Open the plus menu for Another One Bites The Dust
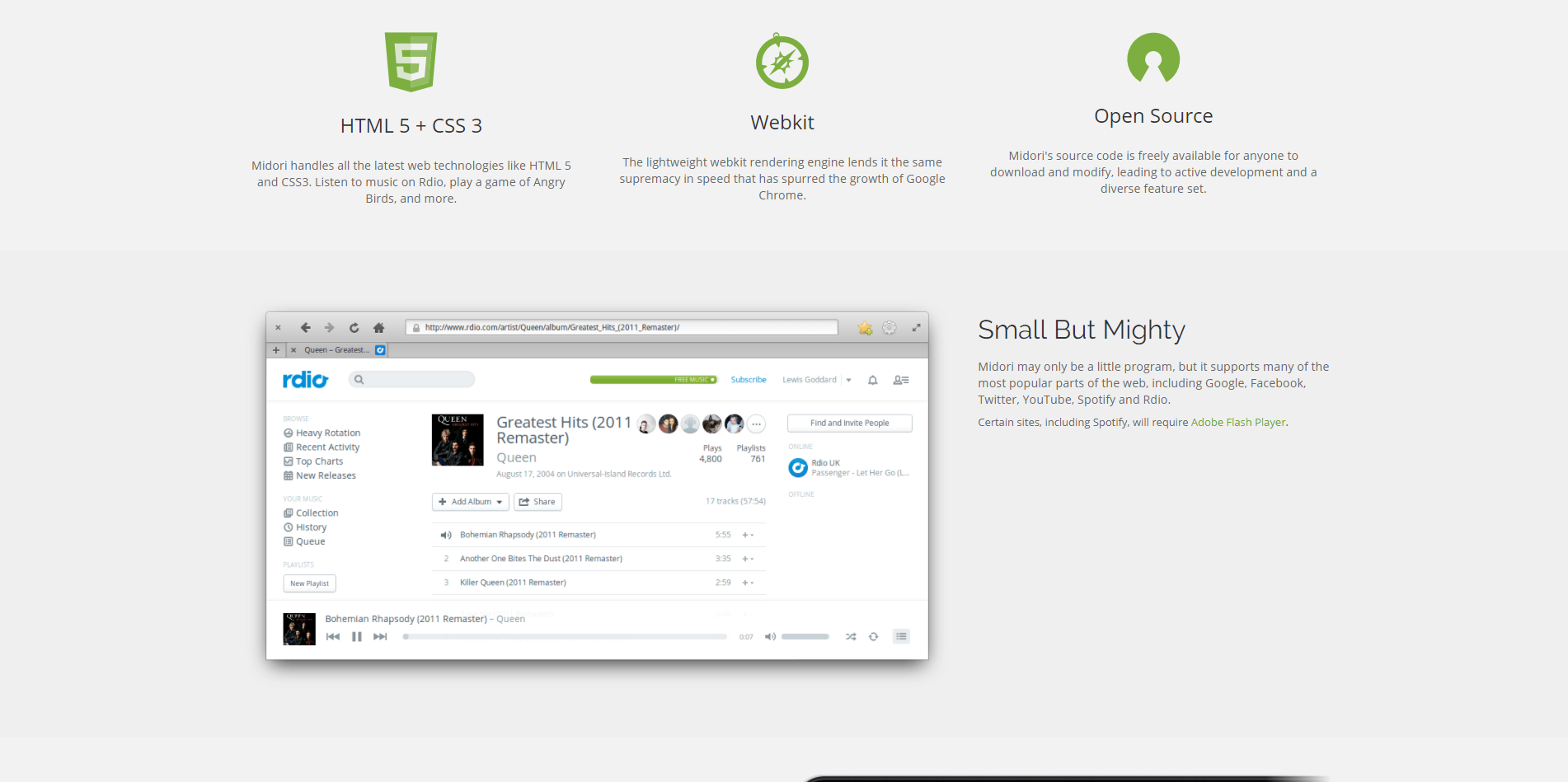Viewport: 1568px width, 782px height. pos(748,559)
